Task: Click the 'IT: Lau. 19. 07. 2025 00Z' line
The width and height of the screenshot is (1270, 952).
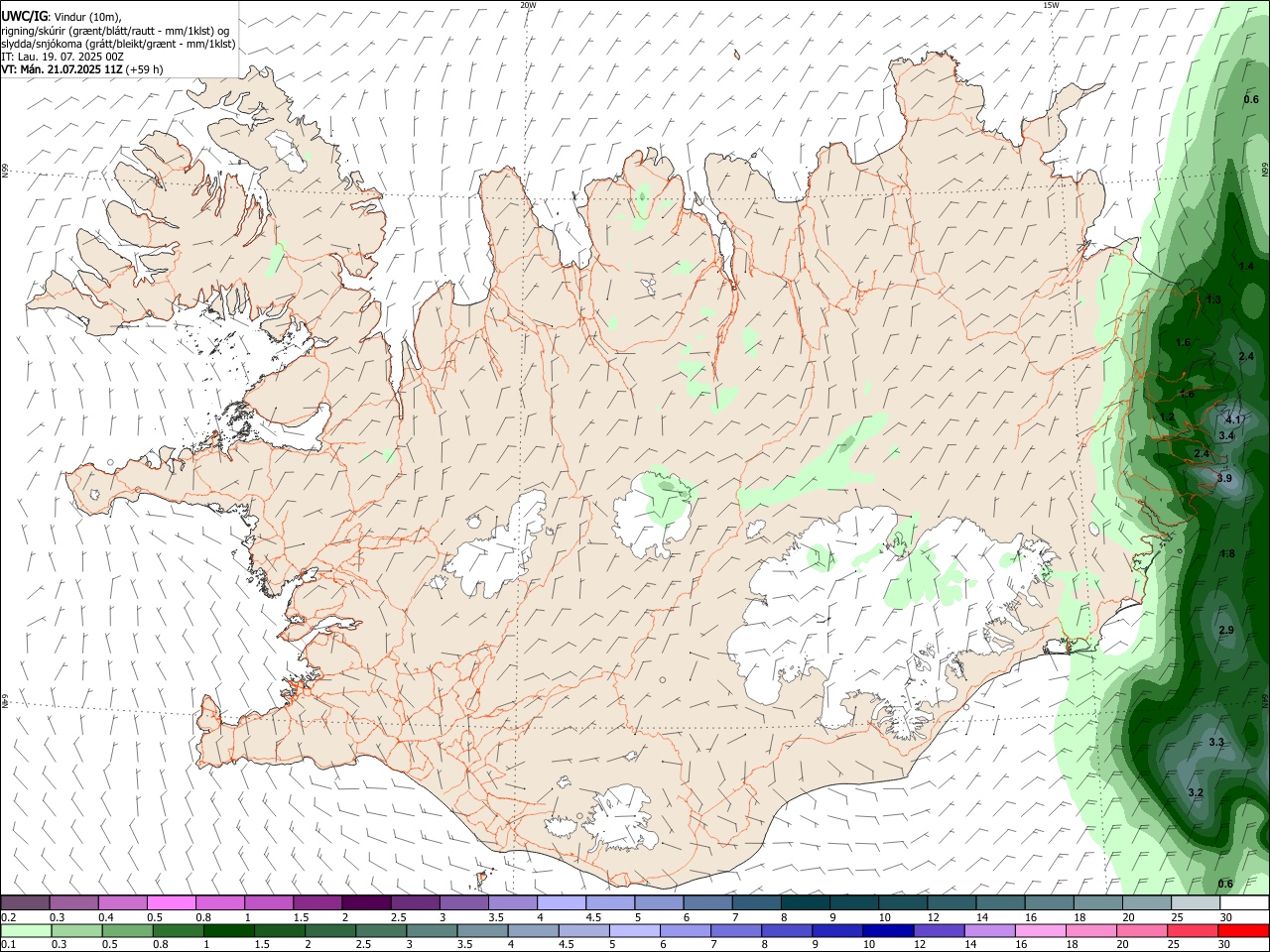Action: point(63,57)
